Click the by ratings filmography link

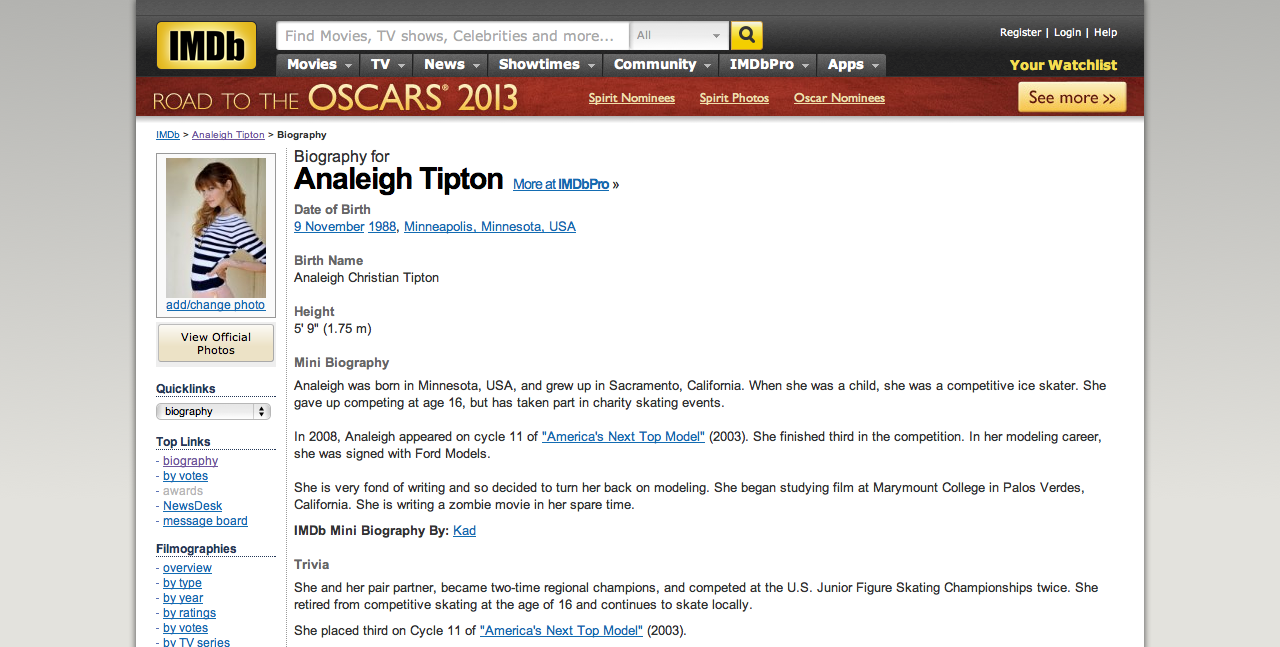click(189, 613)
